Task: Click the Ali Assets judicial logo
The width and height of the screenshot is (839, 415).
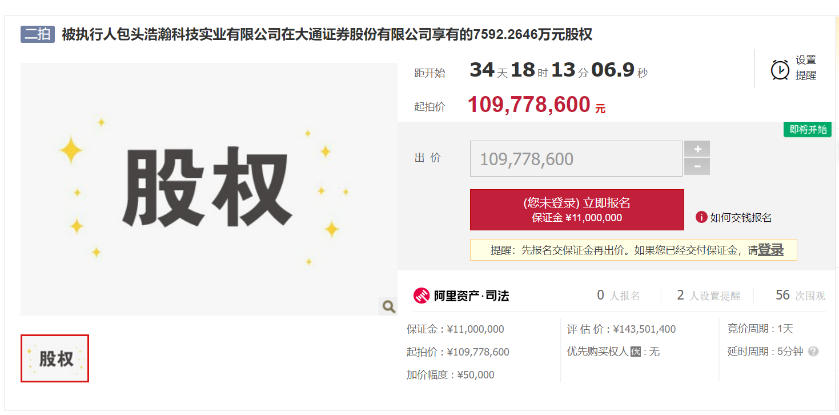Action: [421, 295]
